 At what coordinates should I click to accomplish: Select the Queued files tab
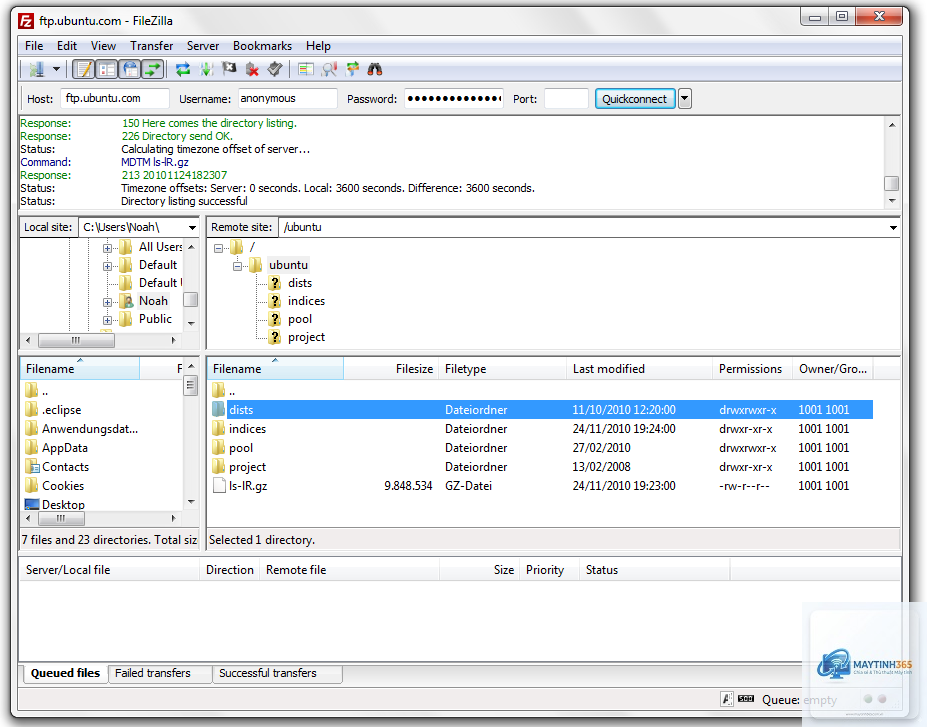pyautogui.click(x=65, y=673)
